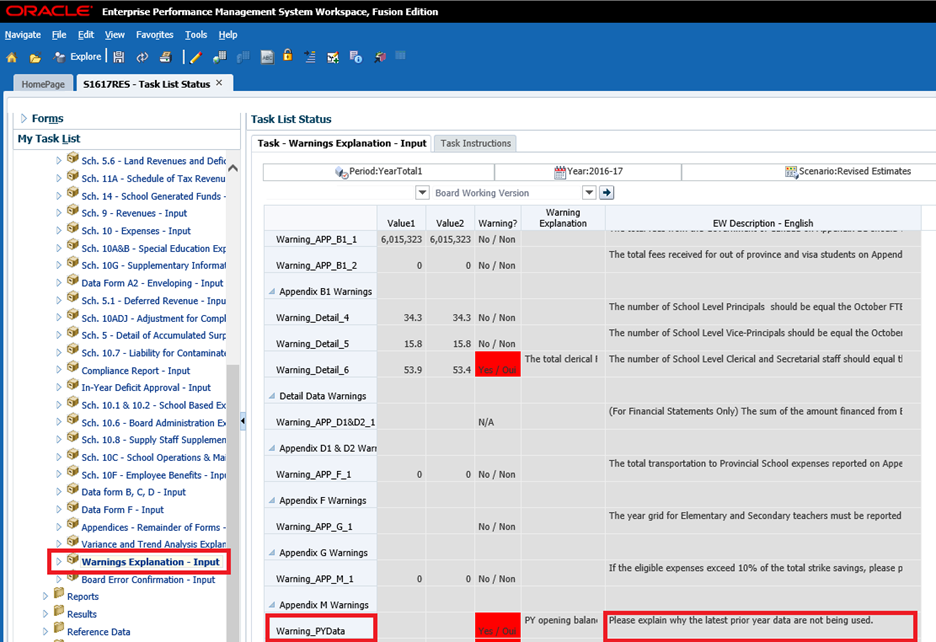Expand the Forms section
The width and height of the screenshot is (936, 642).
click(x=24, y=119)
